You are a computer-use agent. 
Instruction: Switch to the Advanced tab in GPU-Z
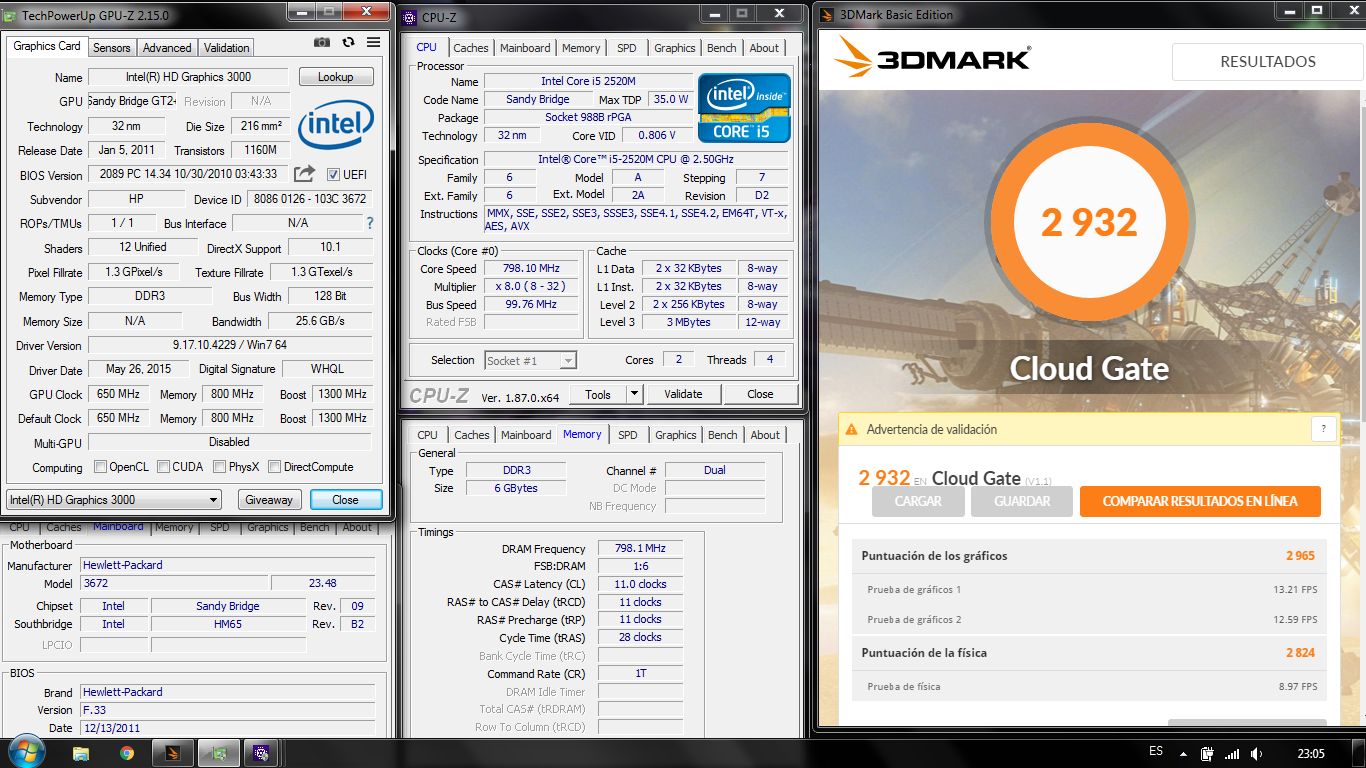coord(167,47)
